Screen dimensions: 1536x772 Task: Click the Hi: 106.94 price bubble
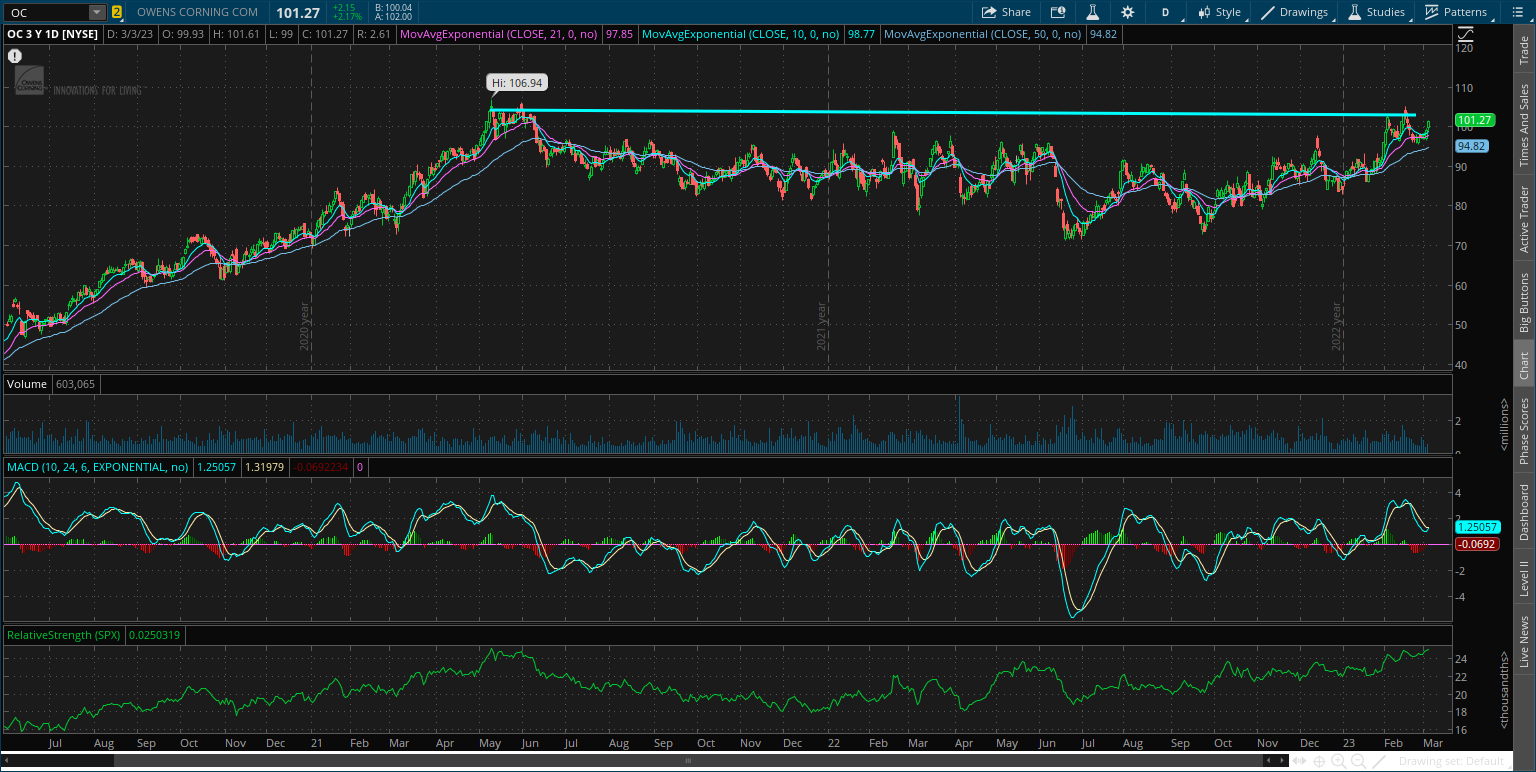(517, 83)
